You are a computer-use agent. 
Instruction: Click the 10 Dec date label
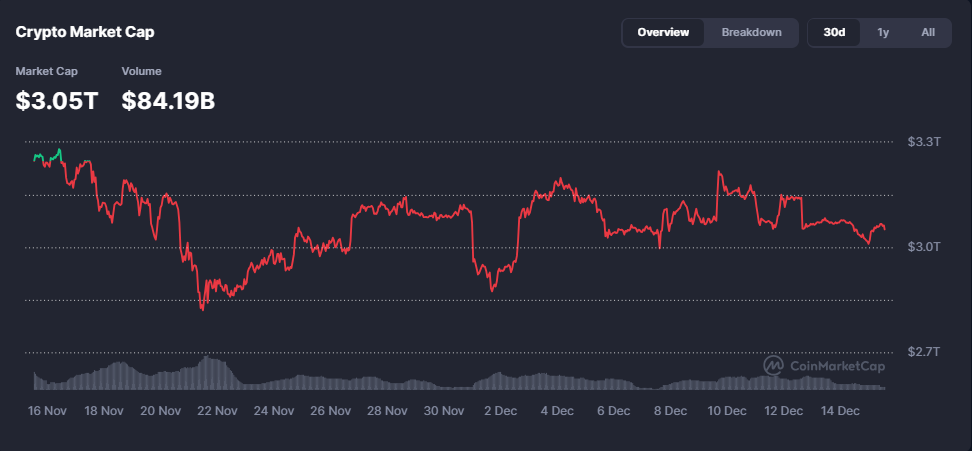point(727,410)
